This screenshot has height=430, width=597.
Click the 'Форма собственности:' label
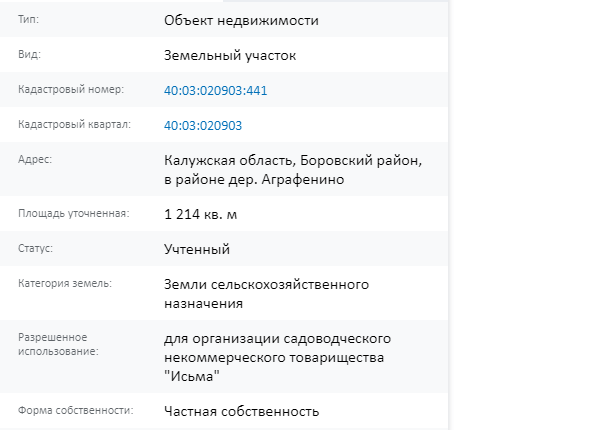(76, 410)
